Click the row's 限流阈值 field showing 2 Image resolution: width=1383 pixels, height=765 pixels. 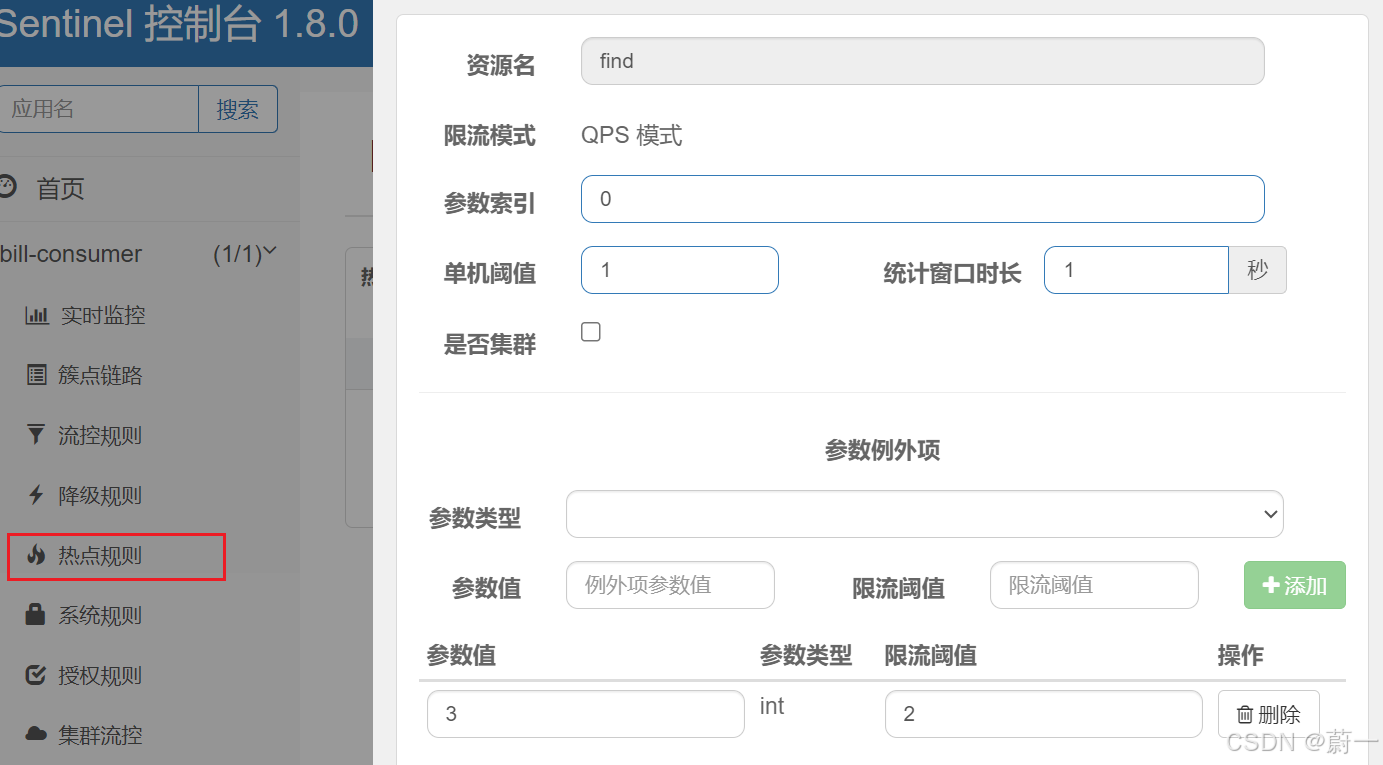[x=1044, y=714]
